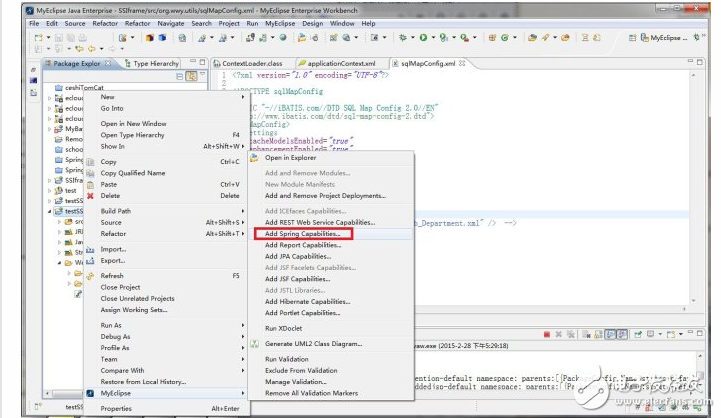This screenshot has height=418, width=721.
Task: Click the Import icon in context menu
Action: pyautogui.click(x=90, y=249)
